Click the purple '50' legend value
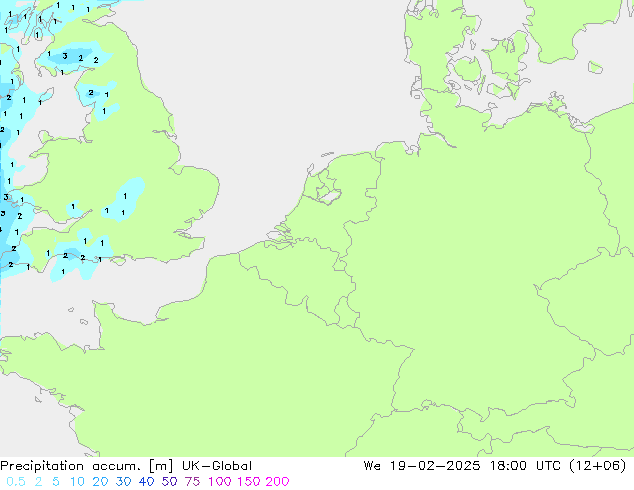 tap(169, 482)
